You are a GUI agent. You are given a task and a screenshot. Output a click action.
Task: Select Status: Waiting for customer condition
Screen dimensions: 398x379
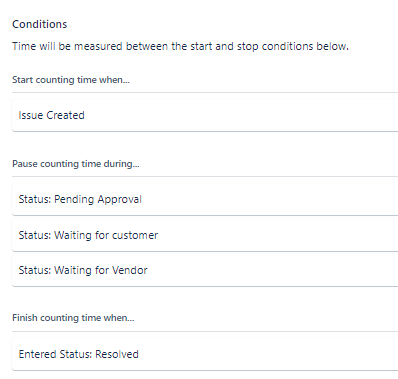tap(205, 235)
